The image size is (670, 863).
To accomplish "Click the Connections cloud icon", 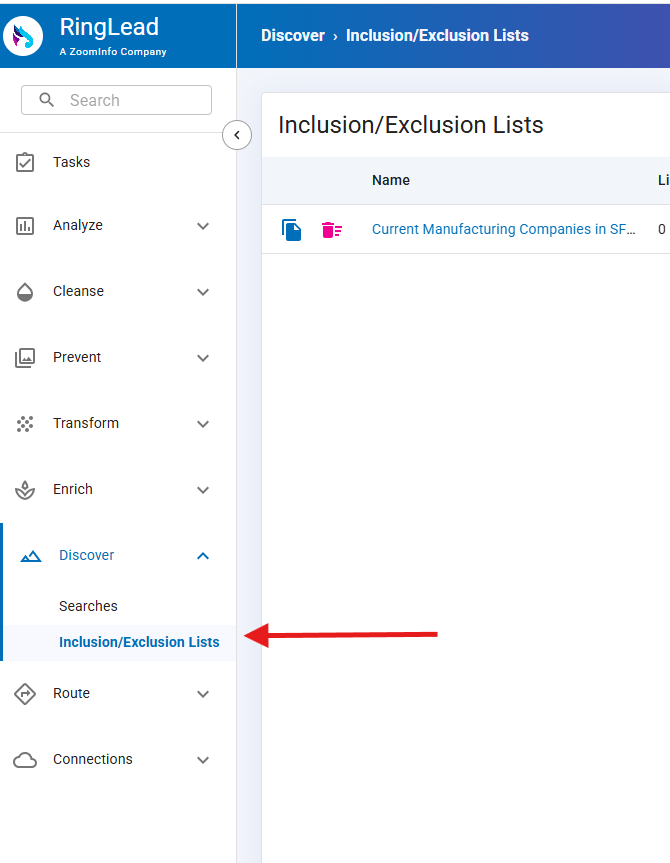I will pyautogui.click(x=25, y=759).
